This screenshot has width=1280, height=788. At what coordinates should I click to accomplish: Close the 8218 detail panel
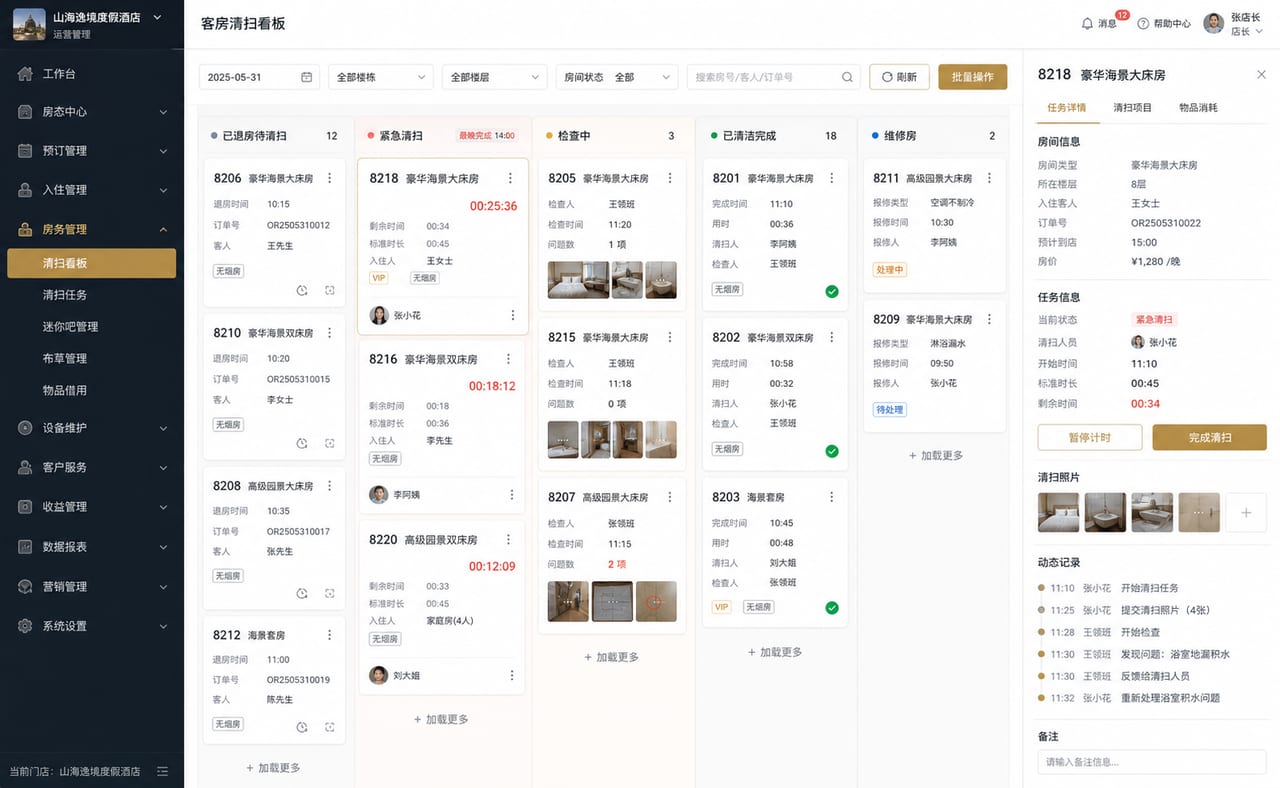click(x=1261, y=75)
